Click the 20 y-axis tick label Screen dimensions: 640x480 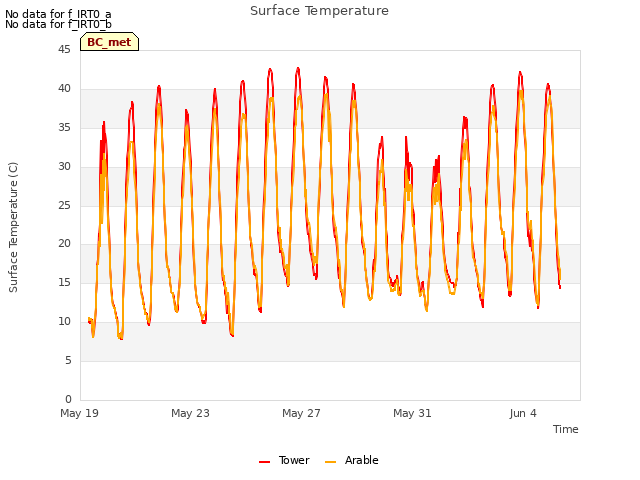[64, 244]
